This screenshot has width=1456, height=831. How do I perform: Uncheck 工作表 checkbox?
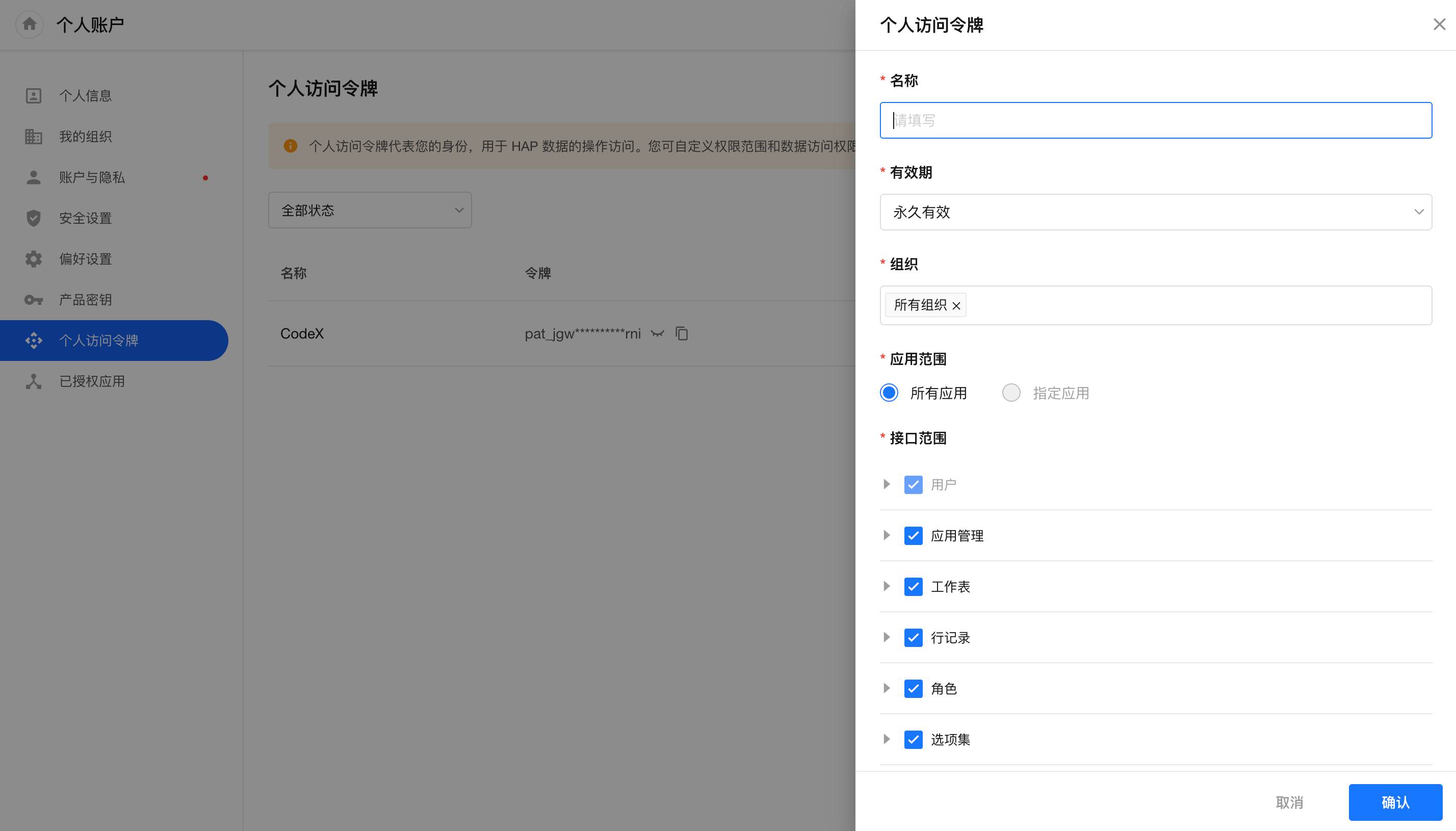914,587
